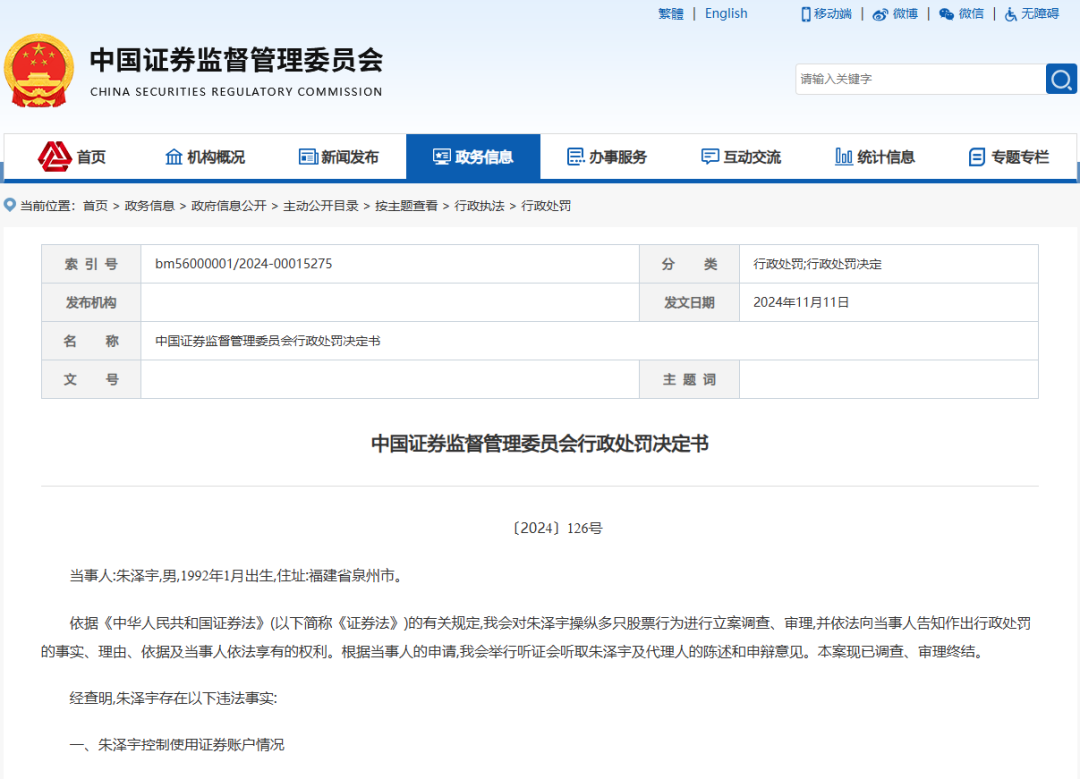The image size is (1080, 779).
Task: Go to 行政执法 breadcrumb link
Action: tap(479, 206)
